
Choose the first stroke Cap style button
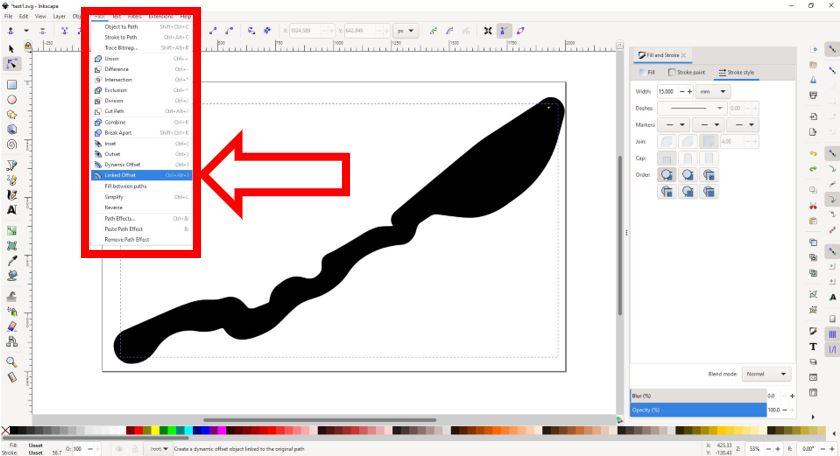pos(666,159)
